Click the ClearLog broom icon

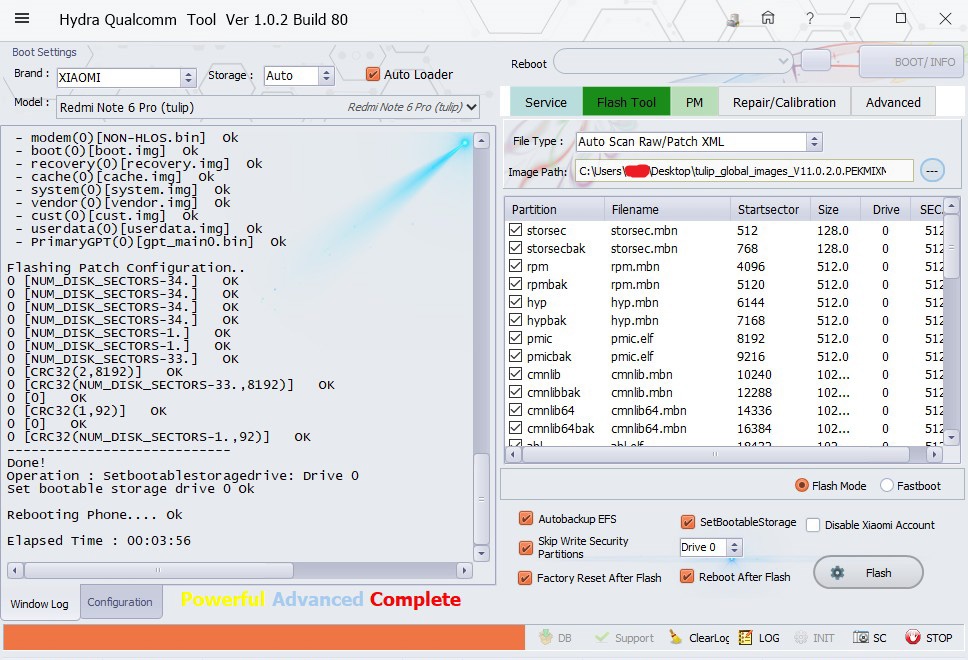point(677,638)
